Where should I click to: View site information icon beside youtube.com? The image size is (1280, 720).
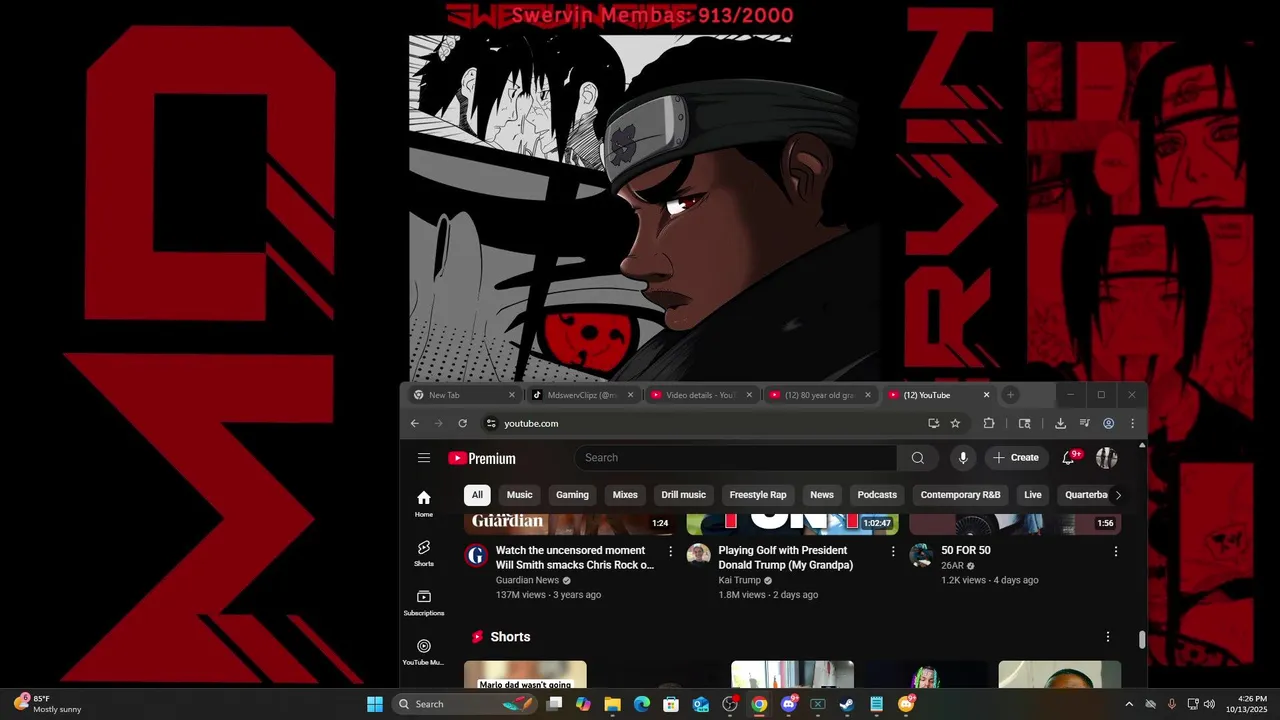(x=490, y=423)
